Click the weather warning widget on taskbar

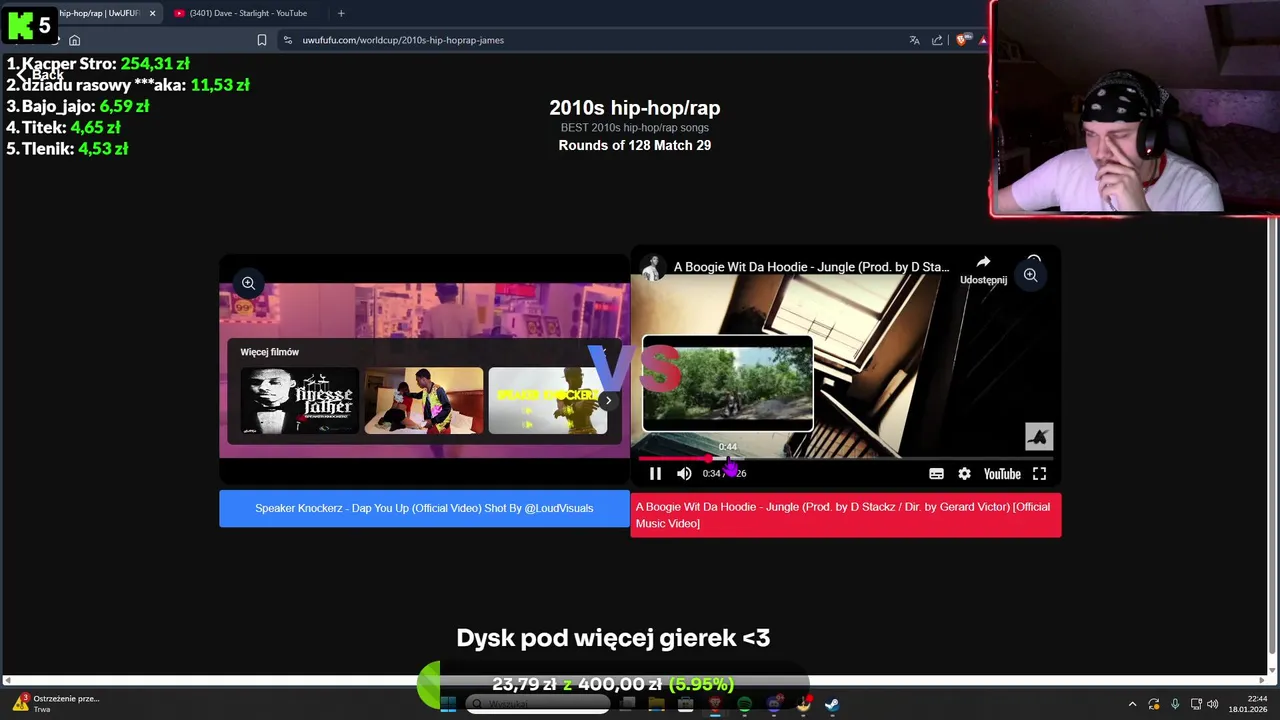[x=55, y=704]
